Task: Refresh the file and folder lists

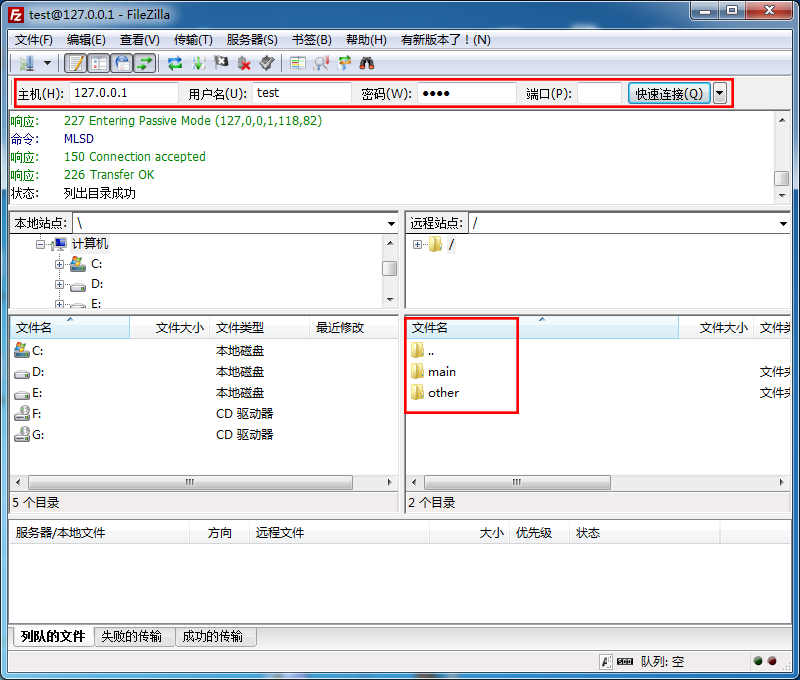Action: pyautogui.click(x=175, y=63)
